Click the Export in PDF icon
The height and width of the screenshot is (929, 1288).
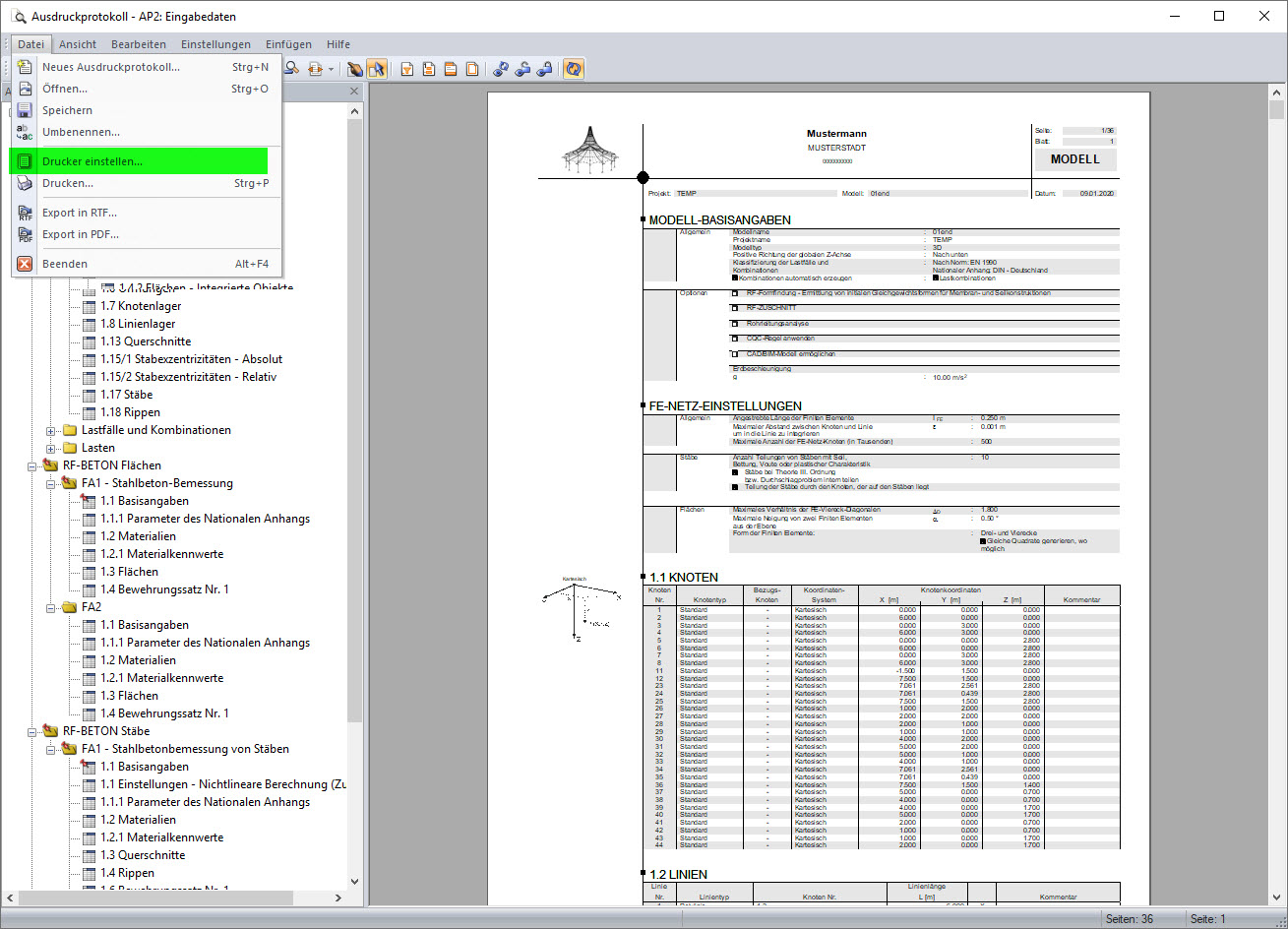[x=25, y=234]
